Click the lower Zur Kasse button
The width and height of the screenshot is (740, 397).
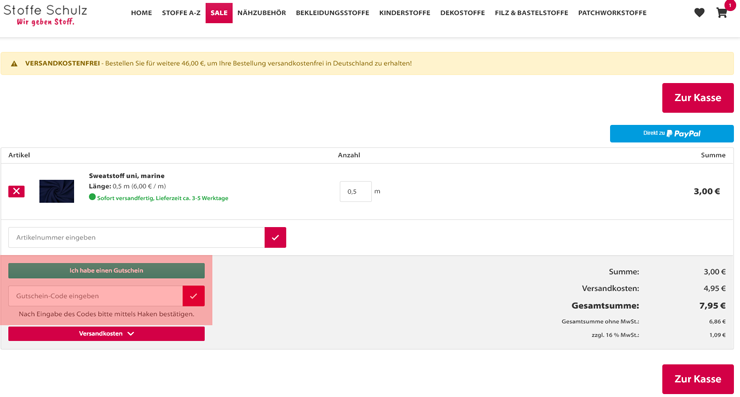pyautogui.click(x=698, y=379)
